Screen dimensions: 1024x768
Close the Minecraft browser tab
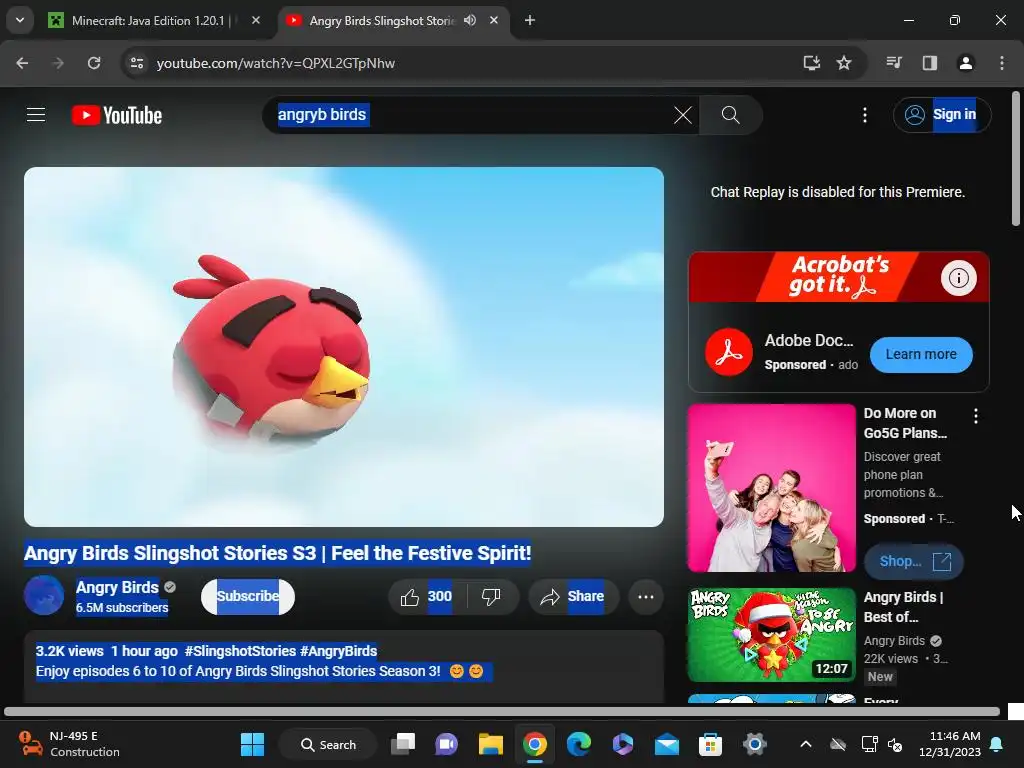pos(256,20)
